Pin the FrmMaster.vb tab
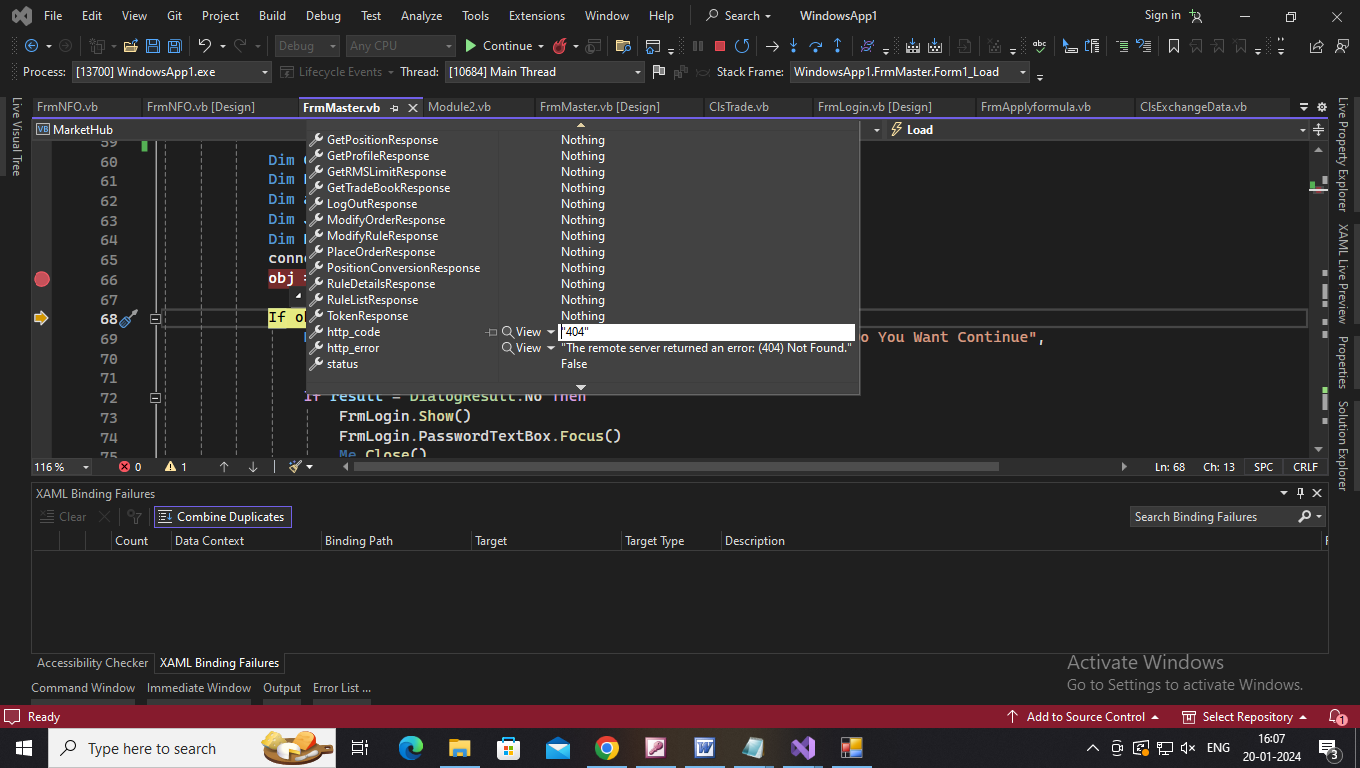This screenshot has width=1360, height=768. [x=395, y=108]
